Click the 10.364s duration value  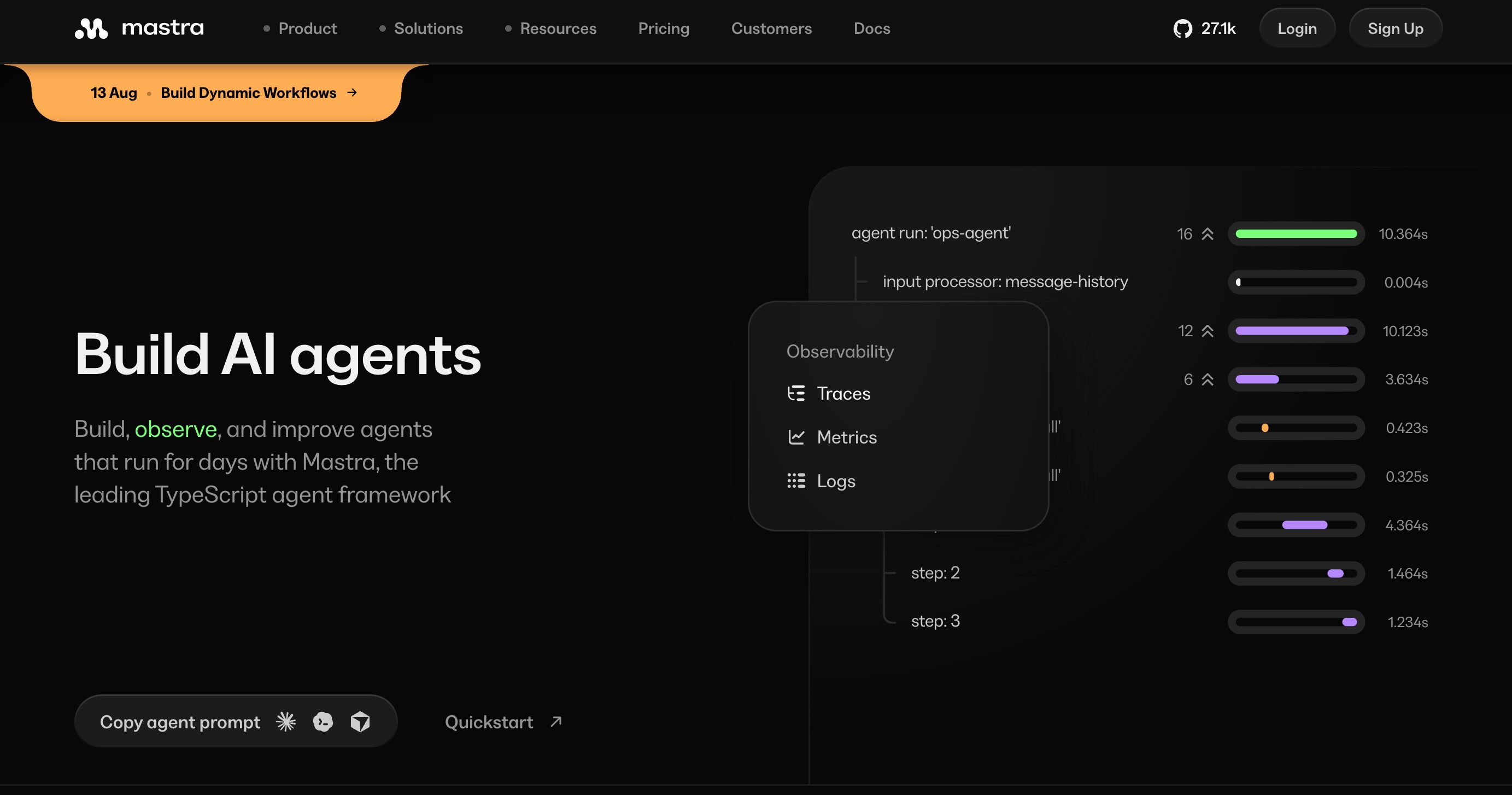pos(1403,233)
